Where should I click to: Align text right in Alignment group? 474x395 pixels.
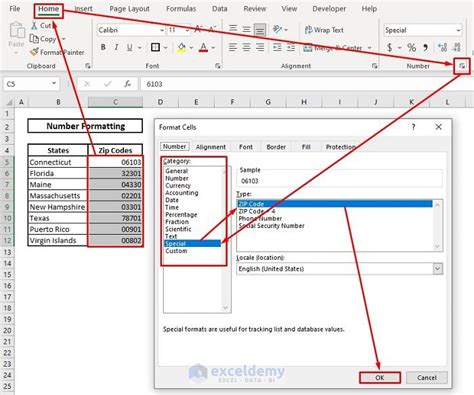(260, 47)
